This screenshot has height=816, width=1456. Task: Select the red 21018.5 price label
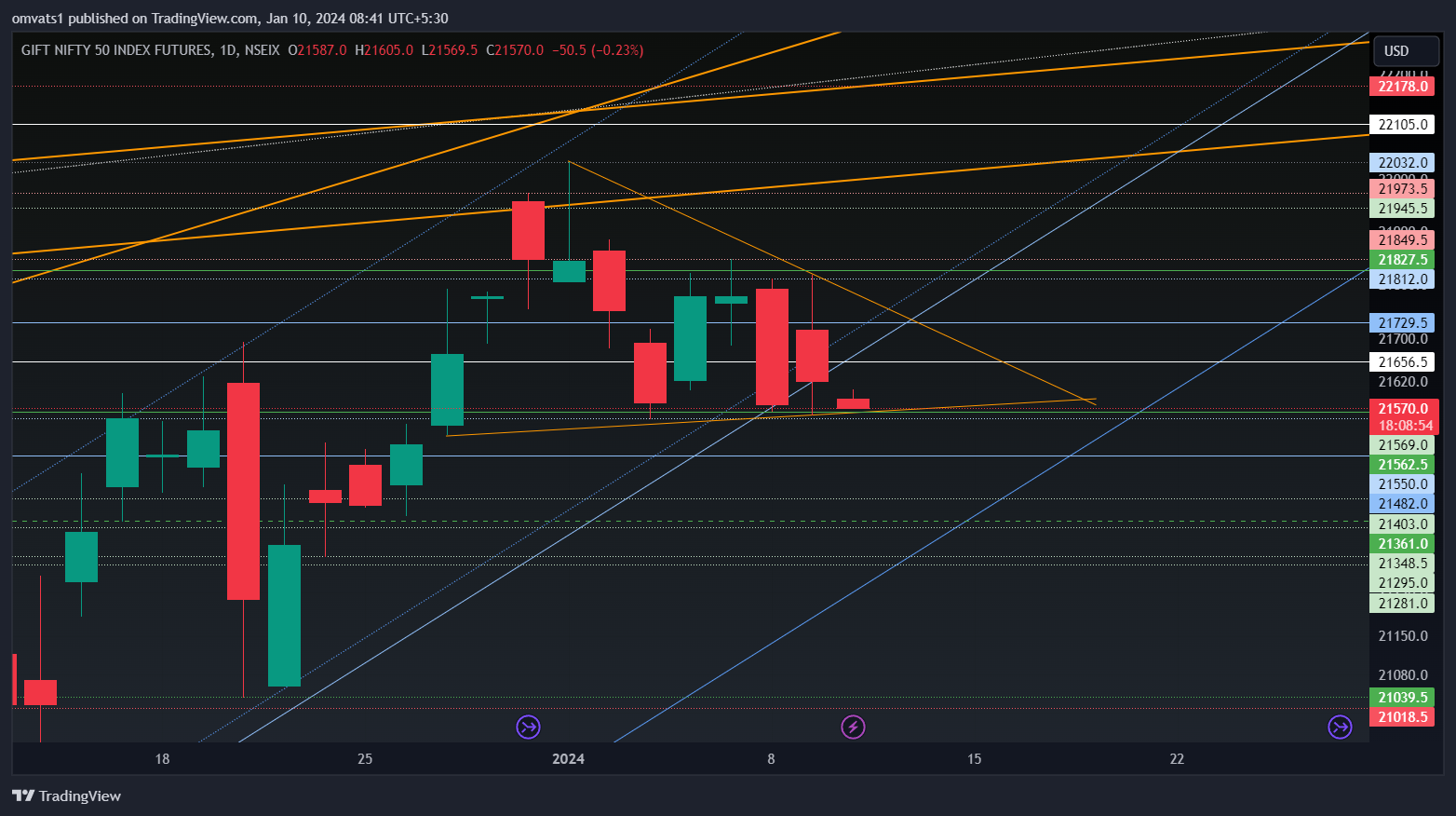click(1402, 717)
